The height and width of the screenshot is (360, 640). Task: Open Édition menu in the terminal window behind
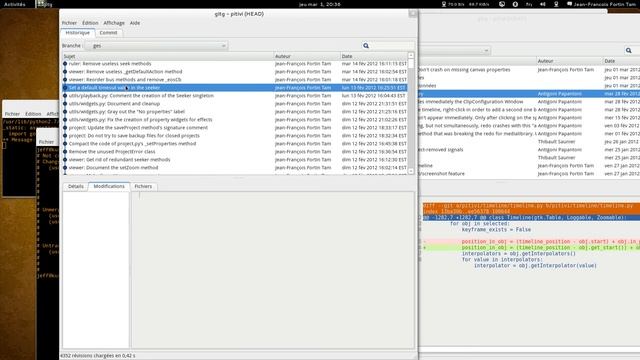coord(33,114)
